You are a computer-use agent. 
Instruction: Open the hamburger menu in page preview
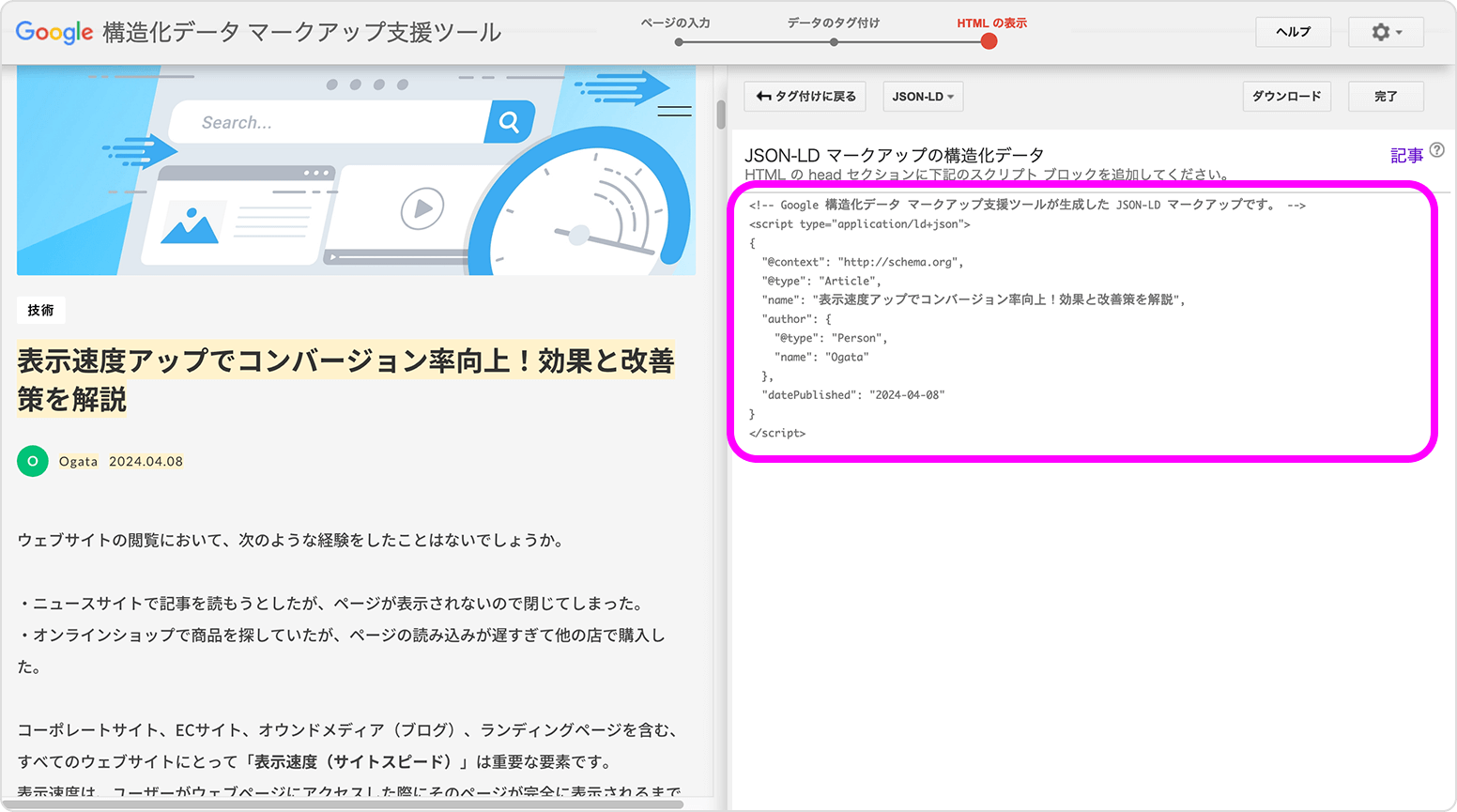(674, 111)
